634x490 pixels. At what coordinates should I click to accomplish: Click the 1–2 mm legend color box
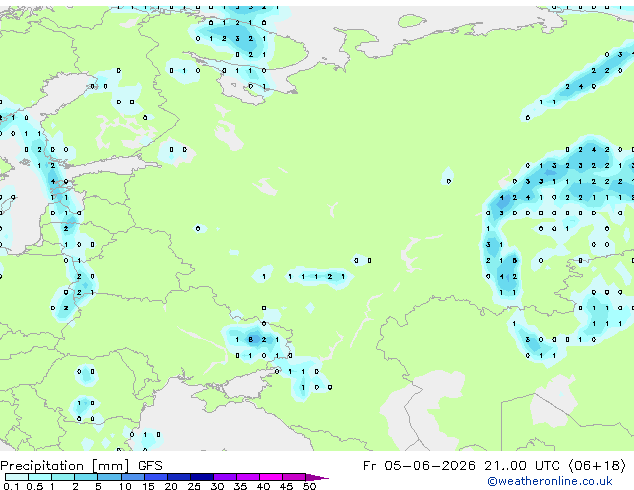click(x=63, y=477)
